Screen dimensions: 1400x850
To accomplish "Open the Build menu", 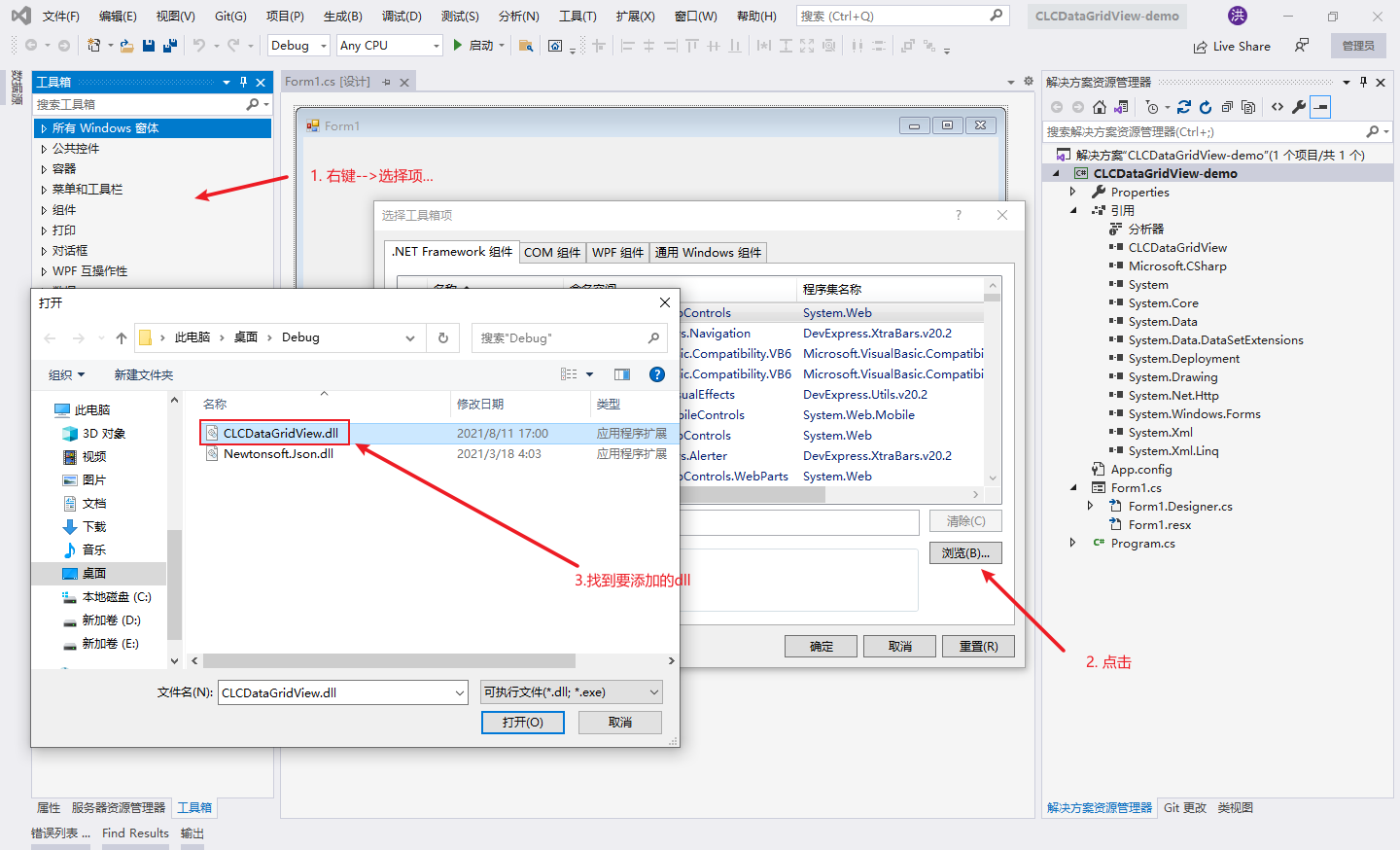I will tap(343, 17).
